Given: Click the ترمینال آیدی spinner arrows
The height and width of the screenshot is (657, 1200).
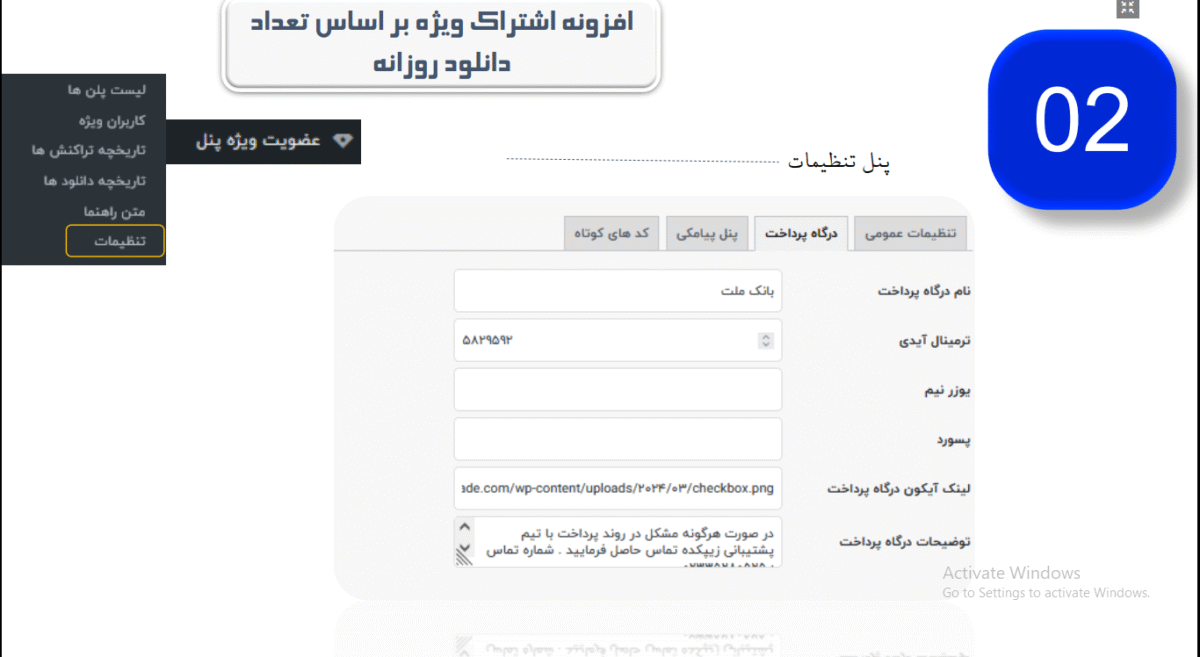Looking at the screenshot, I should tap(766, 341).
